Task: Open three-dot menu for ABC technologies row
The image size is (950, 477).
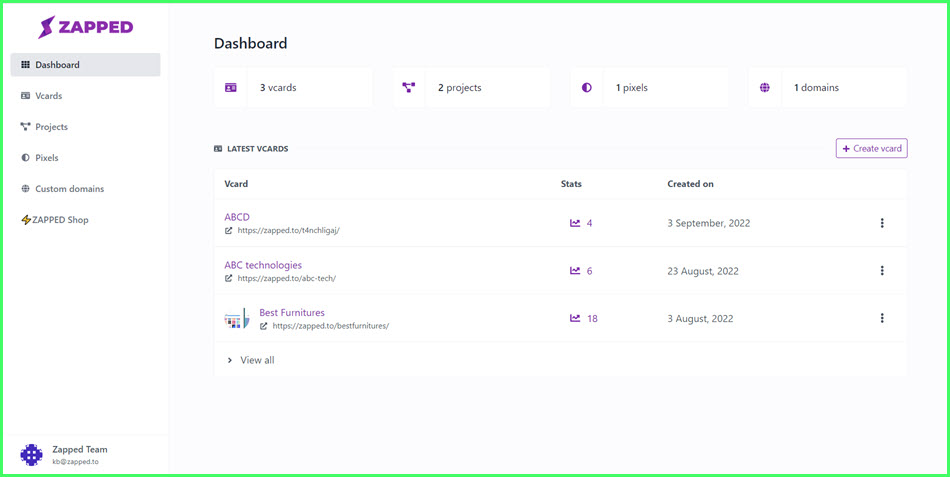Action: [x=882, y=270]
